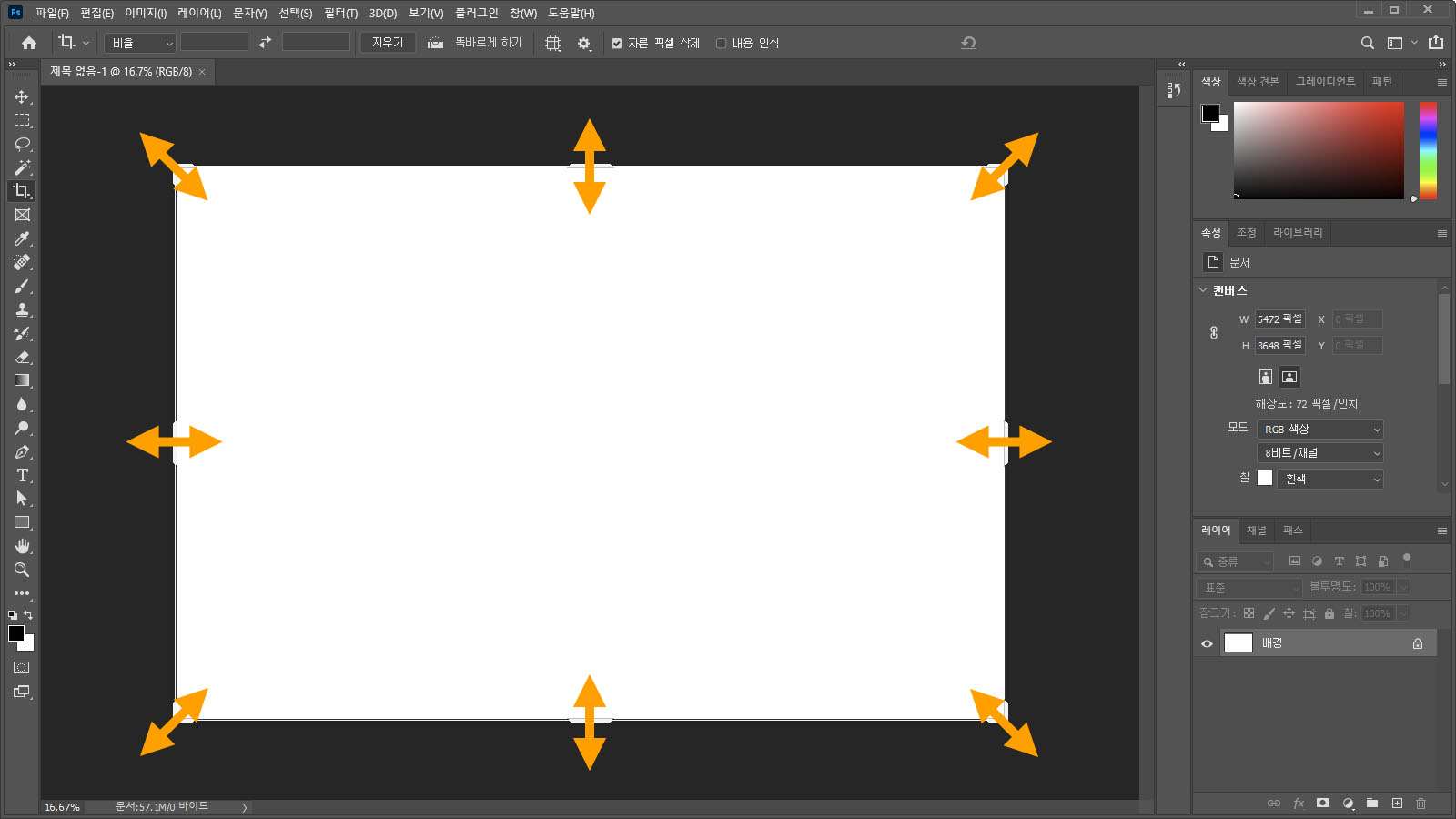This screenshot has width=1456, height=819.
Task: Select the Healing Brush tool
Action: (x=22, y=262)
